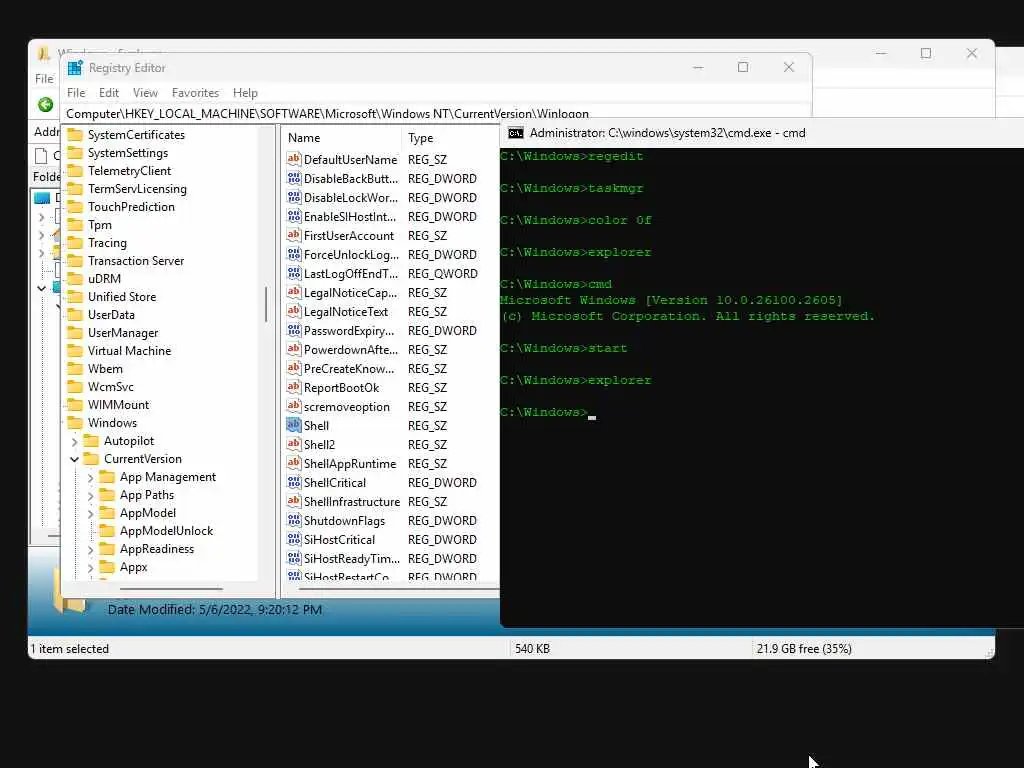Select the EnableSIHostInt... value icon
This screenshot has height=768, width=1024.
pyautogui.click(x=294, y=216)
